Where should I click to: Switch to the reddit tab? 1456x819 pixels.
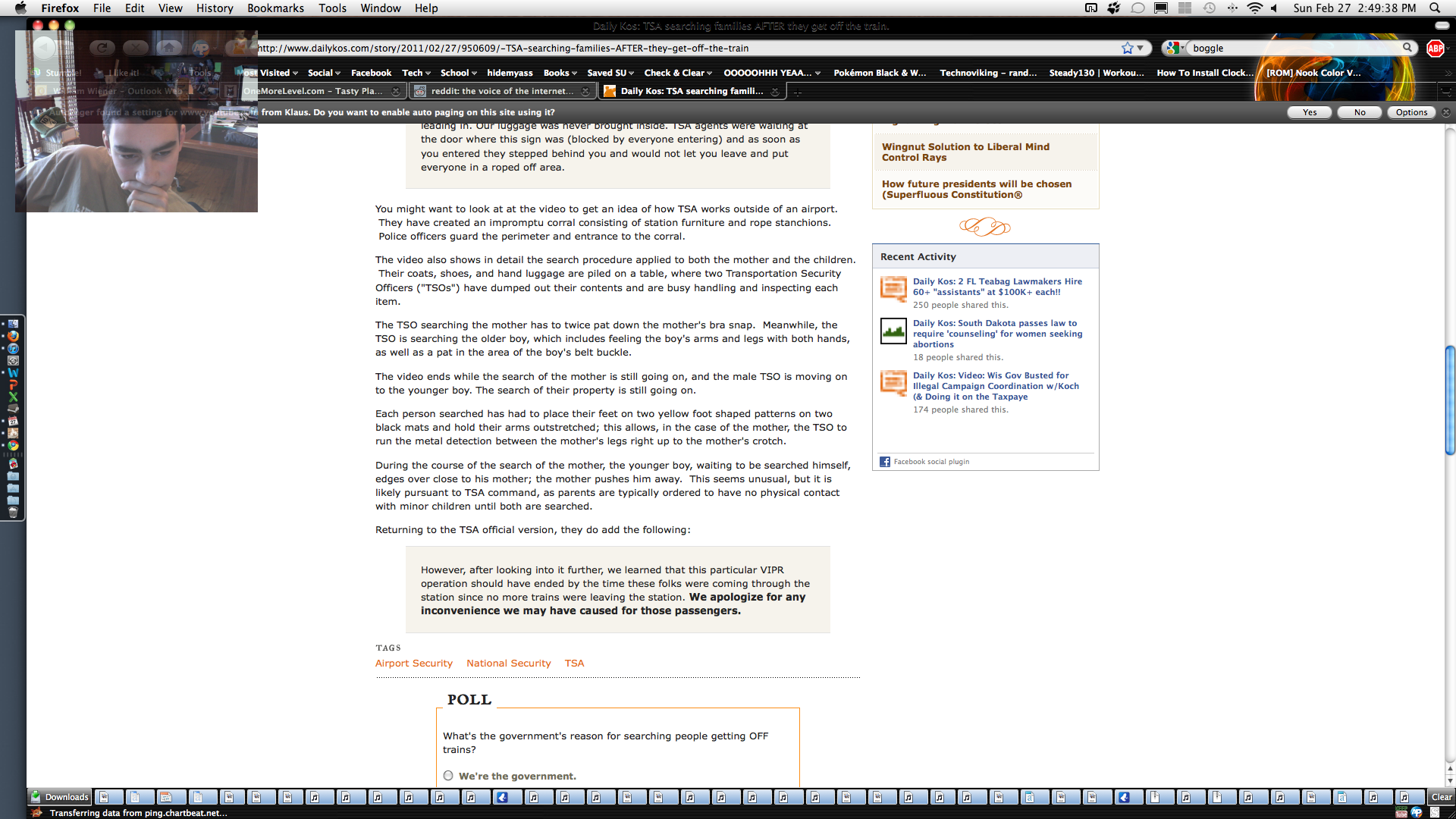click(x=500, y=91)
